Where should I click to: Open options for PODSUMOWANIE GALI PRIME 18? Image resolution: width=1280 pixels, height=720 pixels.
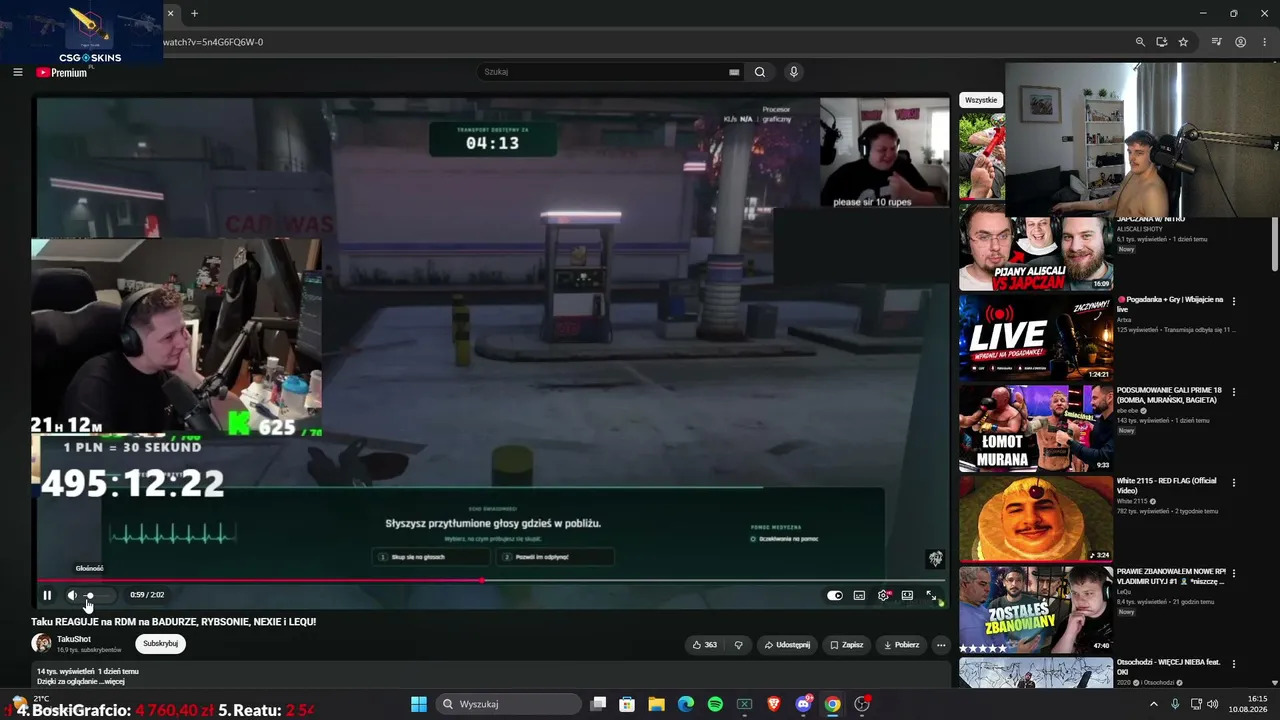point(1234,392)
